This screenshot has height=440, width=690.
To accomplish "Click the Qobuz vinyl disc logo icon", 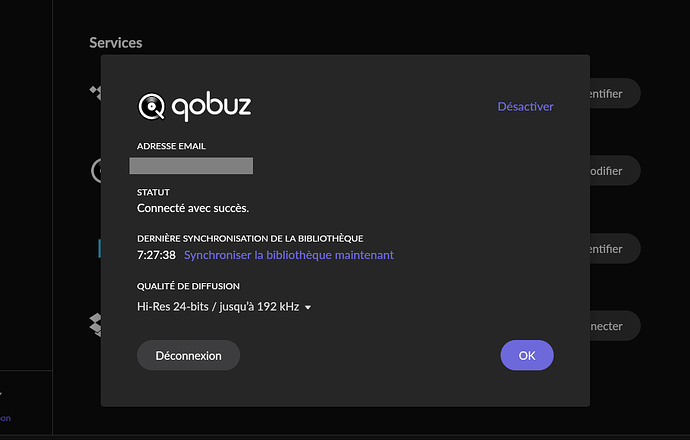I will click(151, 106).
